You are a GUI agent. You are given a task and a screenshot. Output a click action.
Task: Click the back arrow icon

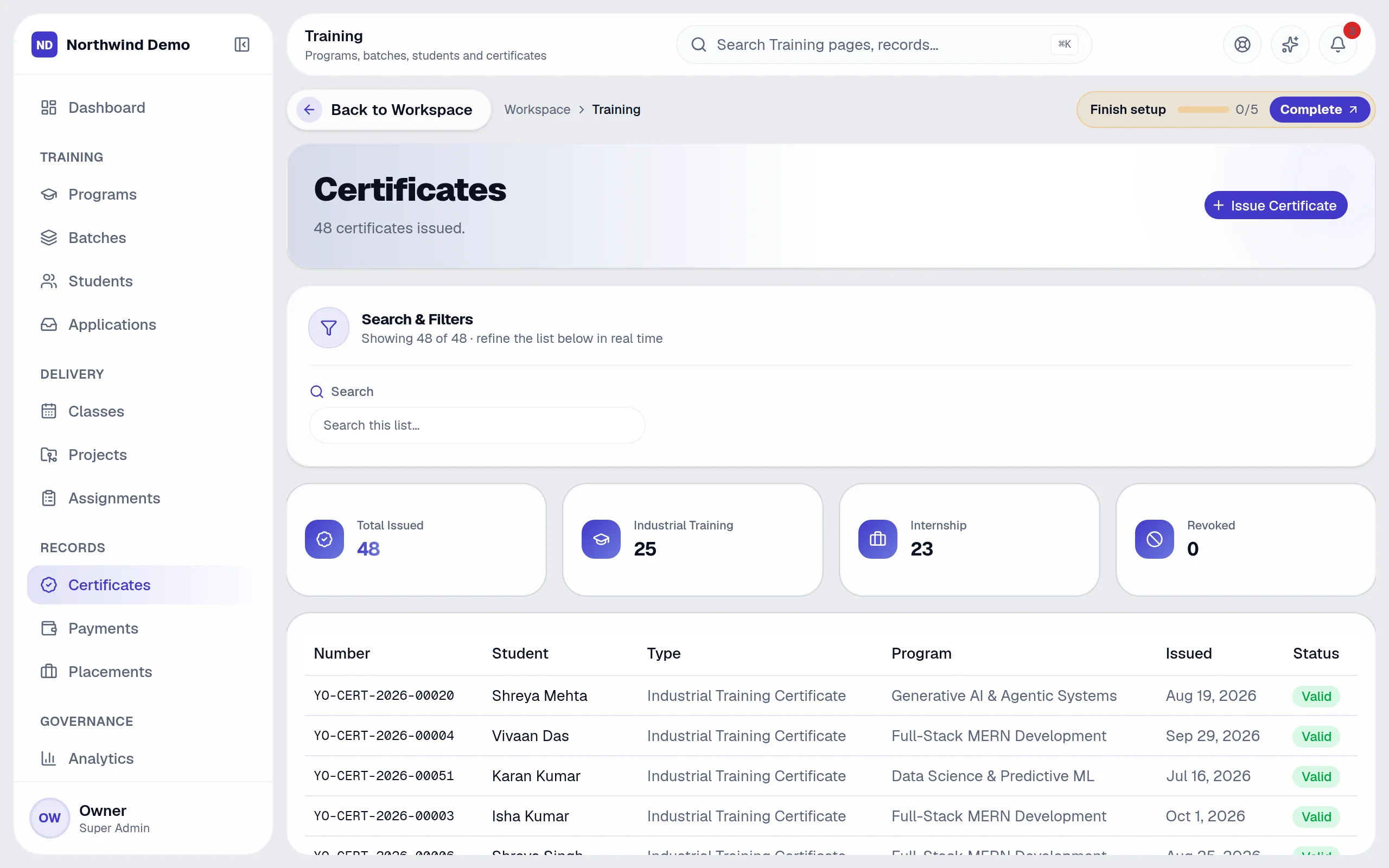coord(309,110)
